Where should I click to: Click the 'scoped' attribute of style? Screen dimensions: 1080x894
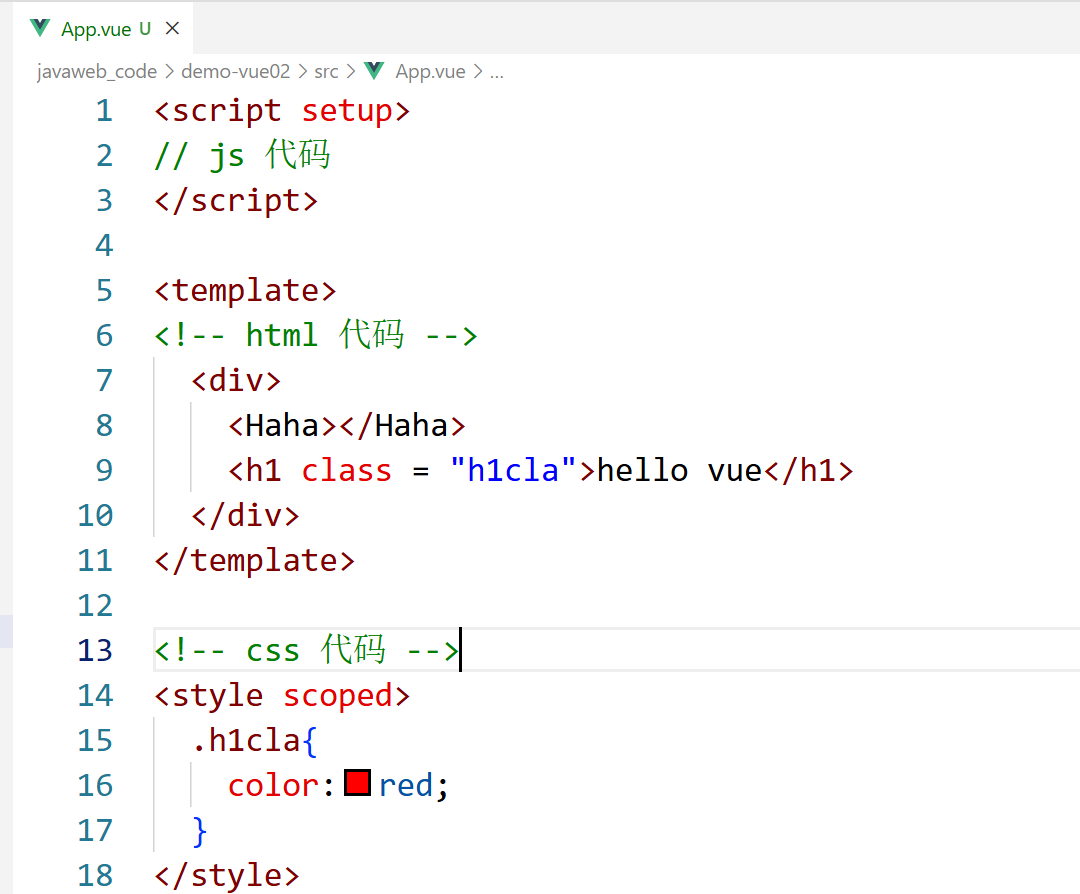pyautogui.click(x=338, y=696)
